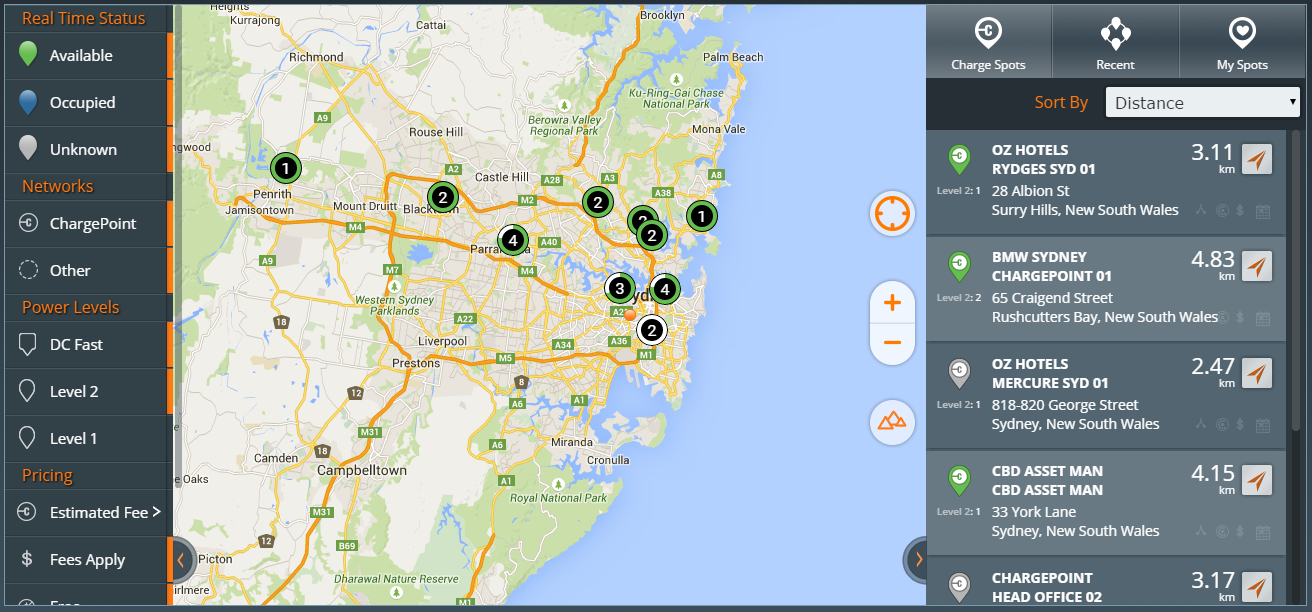Open the BMW SYDNEY CHARGEPOINT 01 station

pyautogui.click(x=1106, y=288)
